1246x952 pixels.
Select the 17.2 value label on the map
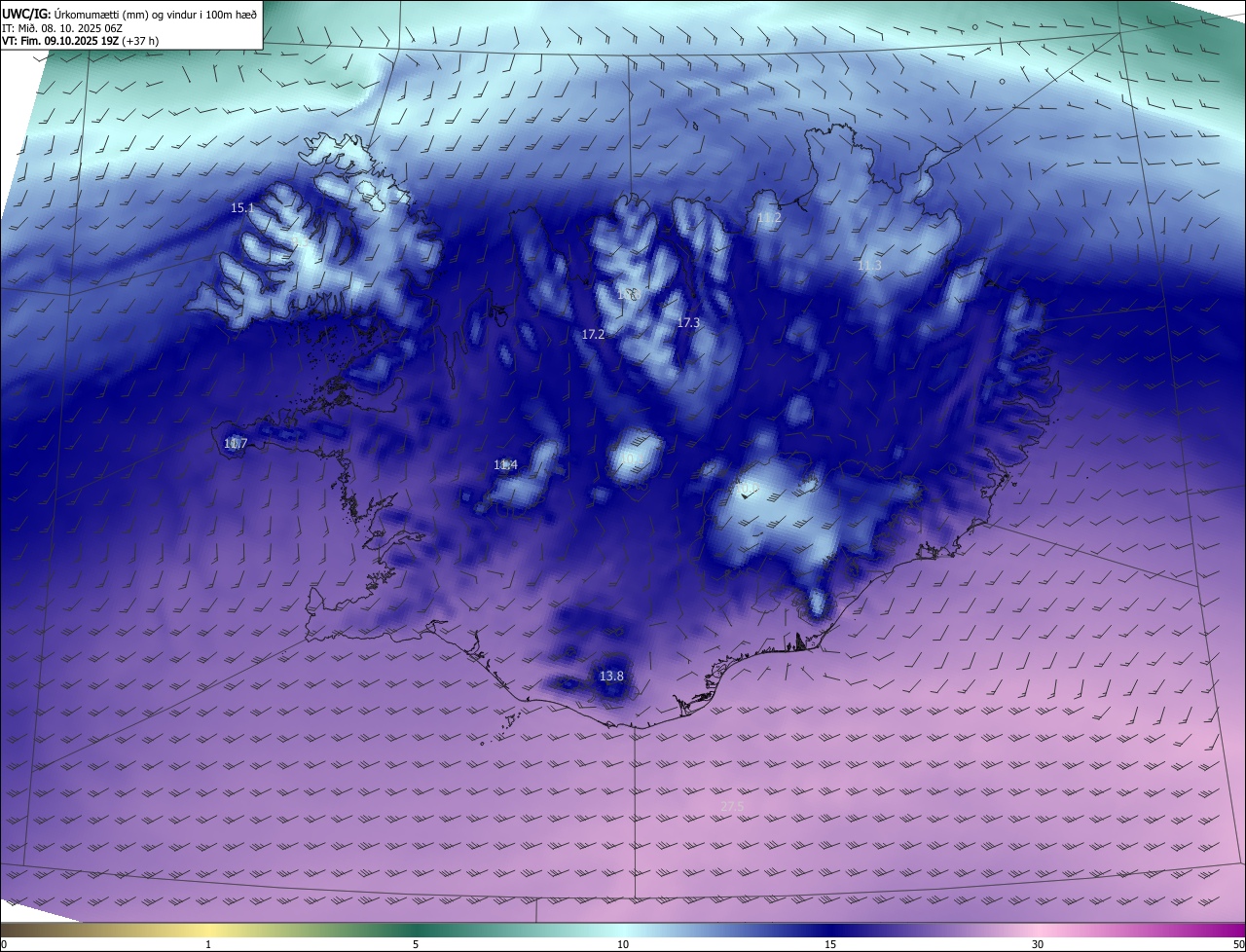click(x=593, y=334)
